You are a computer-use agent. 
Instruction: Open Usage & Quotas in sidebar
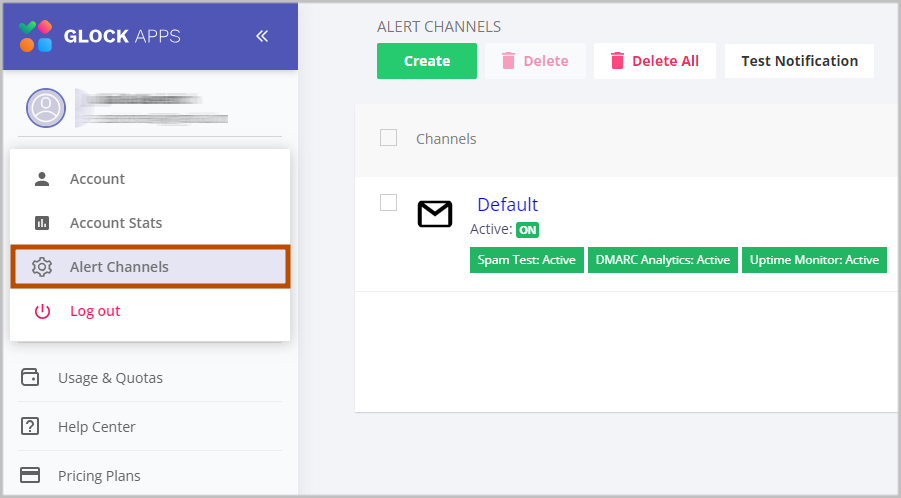[x=110, y=378]
